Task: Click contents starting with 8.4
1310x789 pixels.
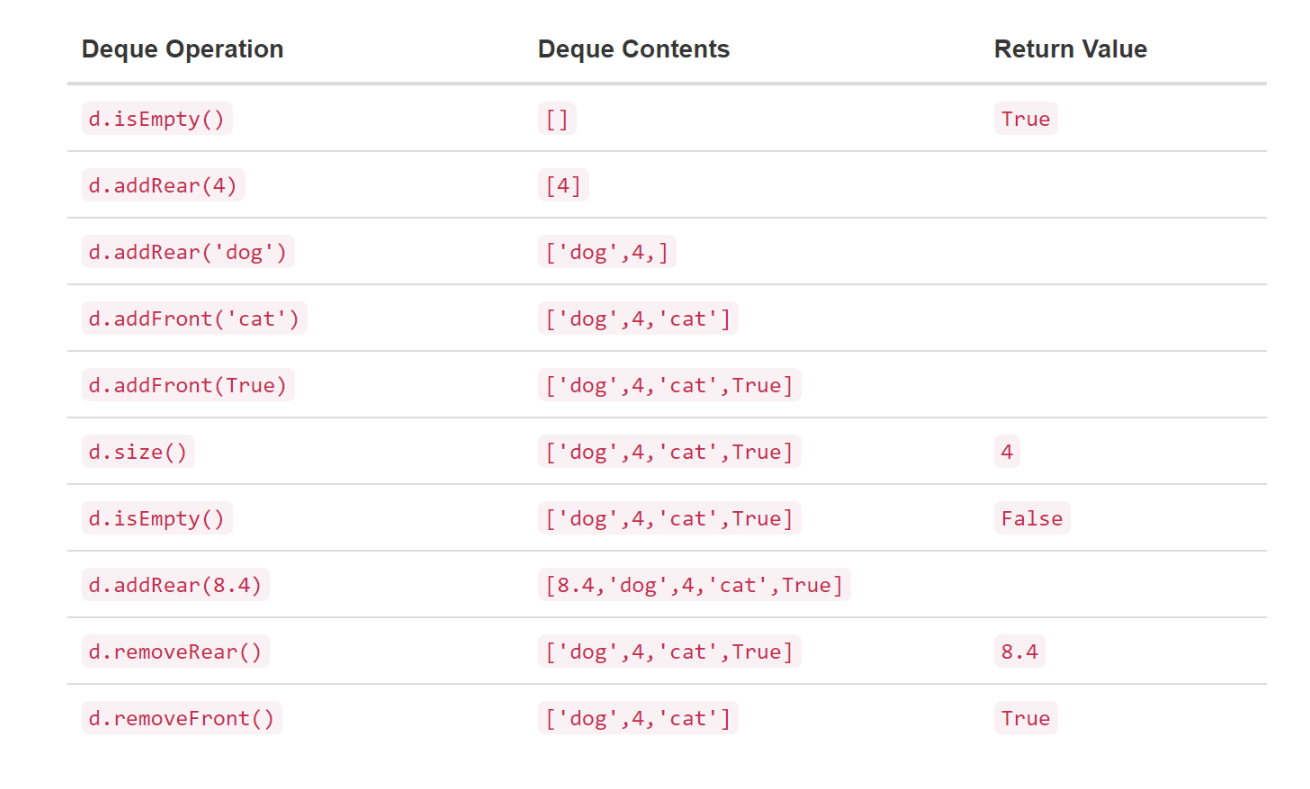Action: coord(694,585)
